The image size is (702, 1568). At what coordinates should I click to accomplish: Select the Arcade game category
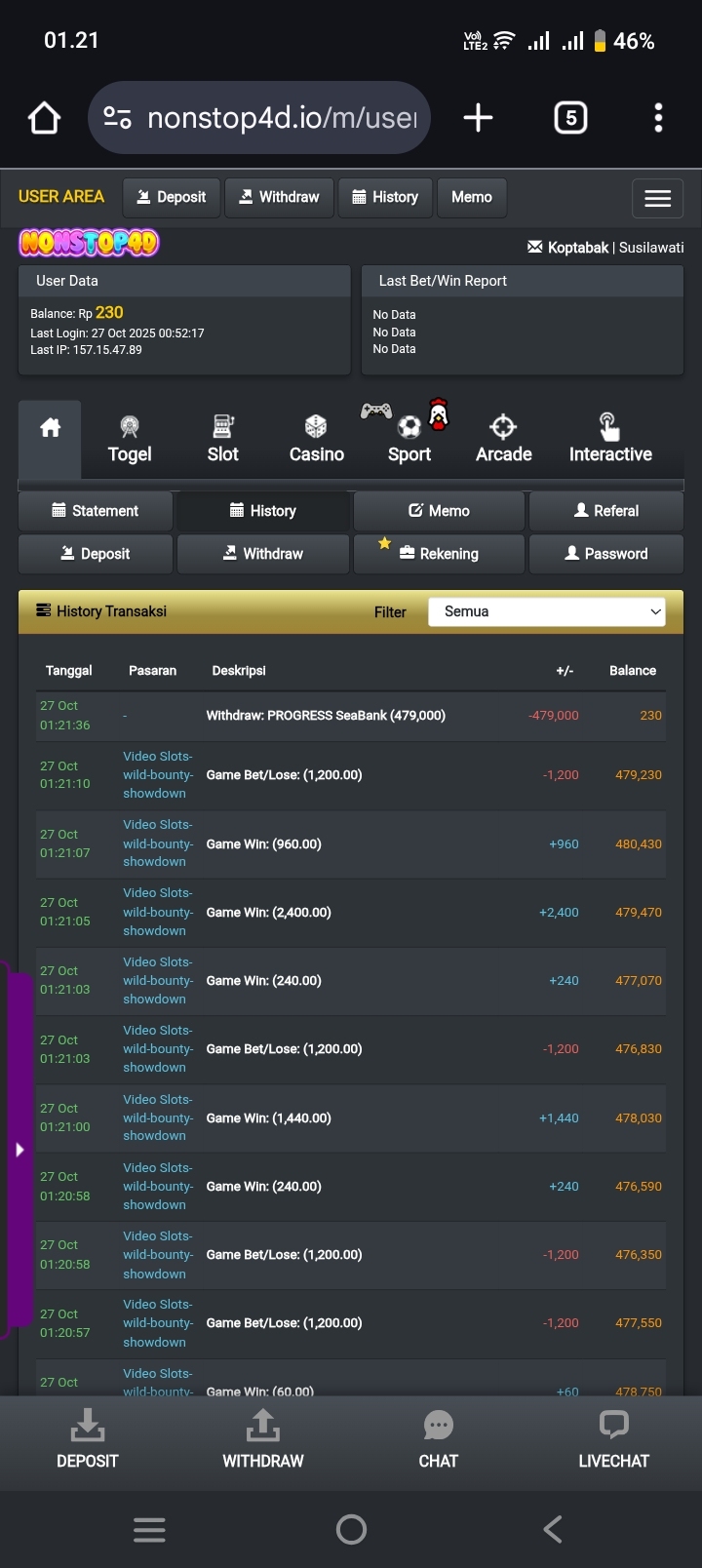[x=503, y=440]
